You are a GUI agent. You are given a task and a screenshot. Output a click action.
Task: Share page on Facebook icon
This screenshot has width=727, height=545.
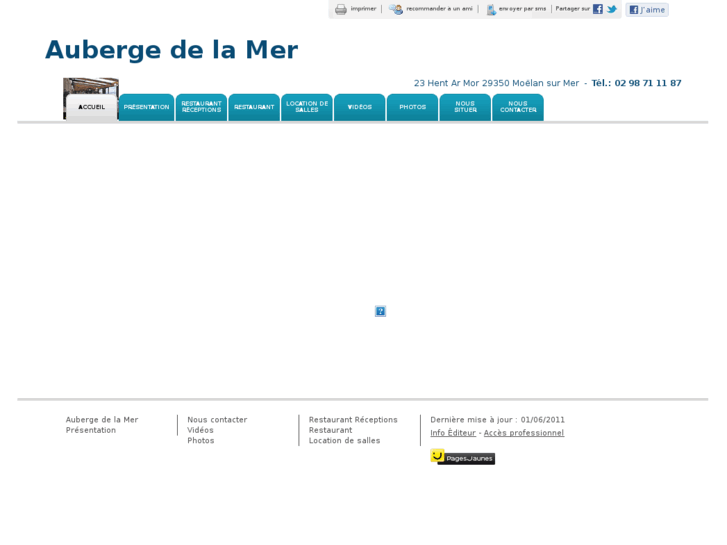598,9
